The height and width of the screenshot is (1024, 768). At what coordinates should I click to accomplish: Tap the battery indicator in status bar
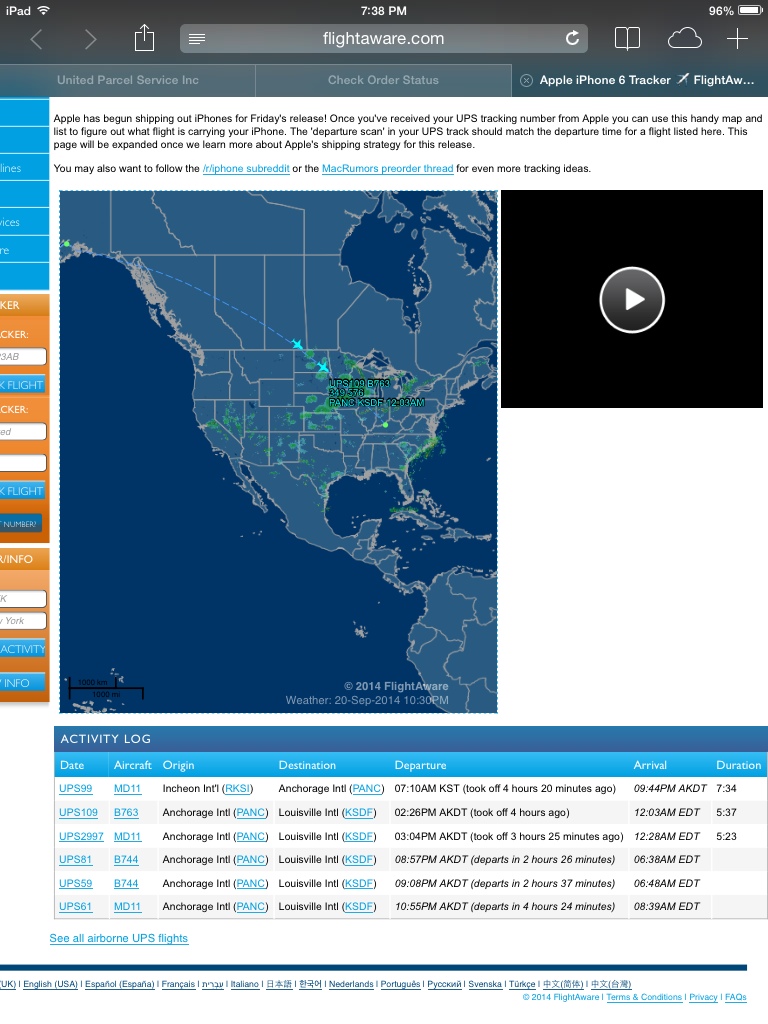pyautogui.click(x=749, y=11)
